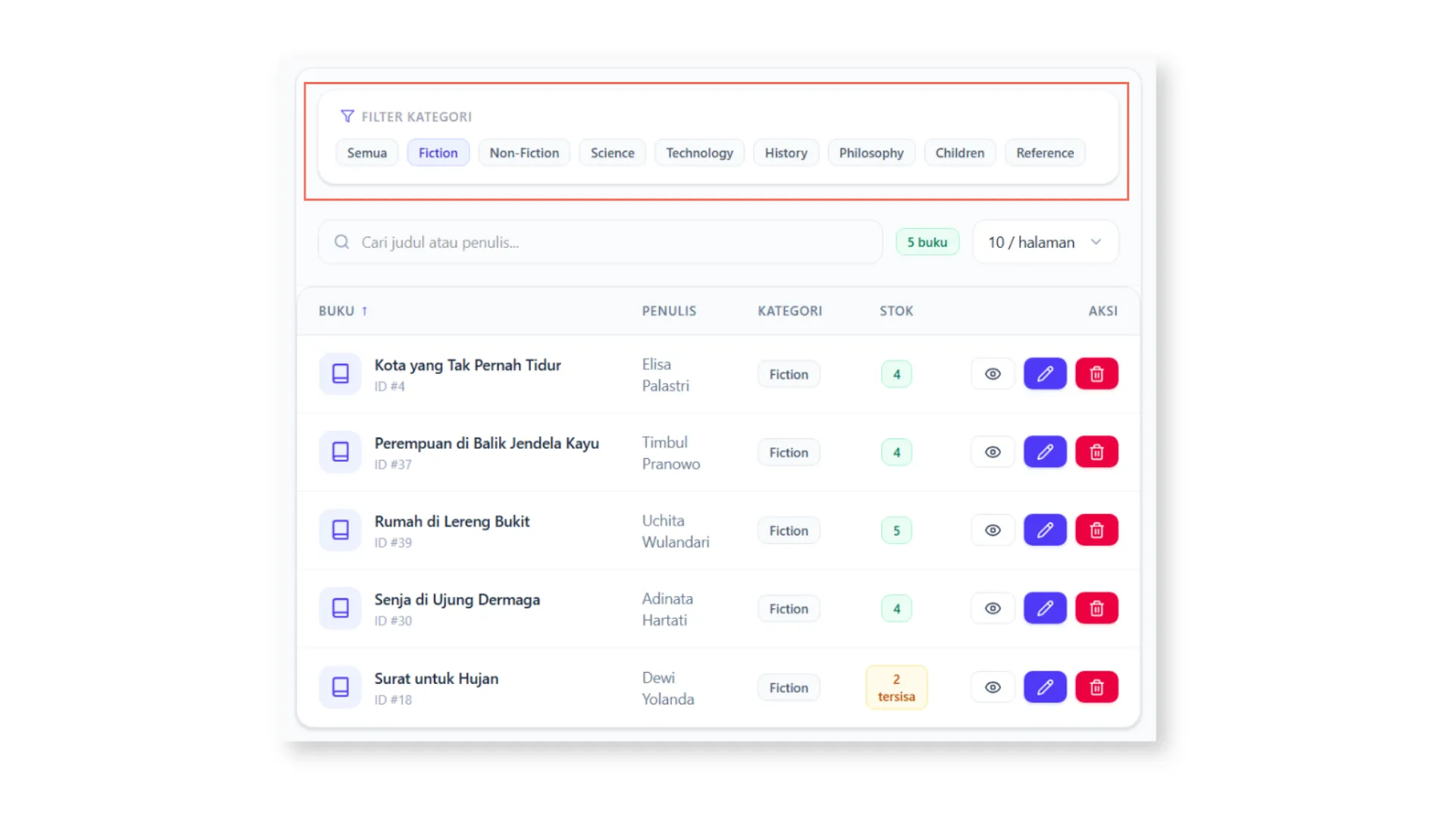
Task: Filter by Science category
Action: (x=613, y=152)
